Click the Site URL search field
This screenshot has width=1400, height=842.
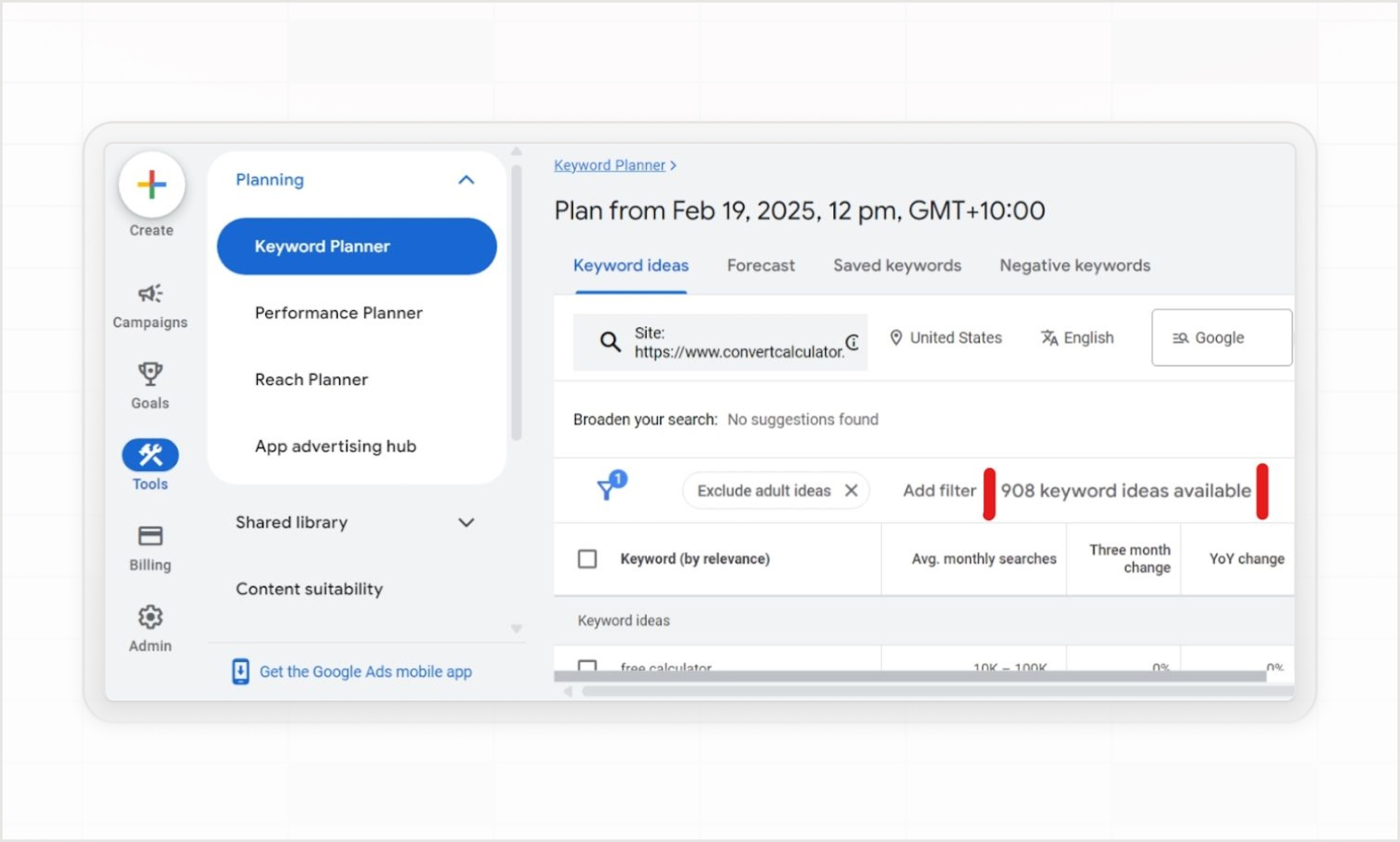point(720,342)
